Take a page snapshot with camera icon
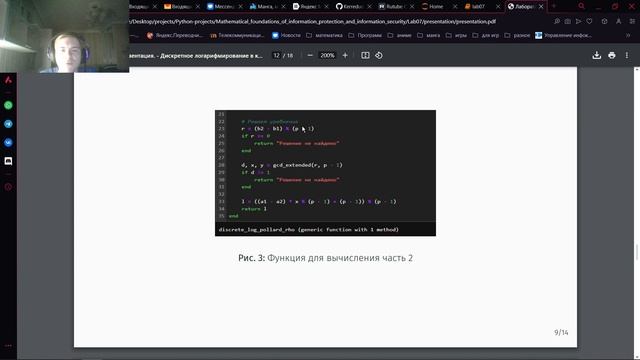Screen dimensions: 640x360 point(568,21)
